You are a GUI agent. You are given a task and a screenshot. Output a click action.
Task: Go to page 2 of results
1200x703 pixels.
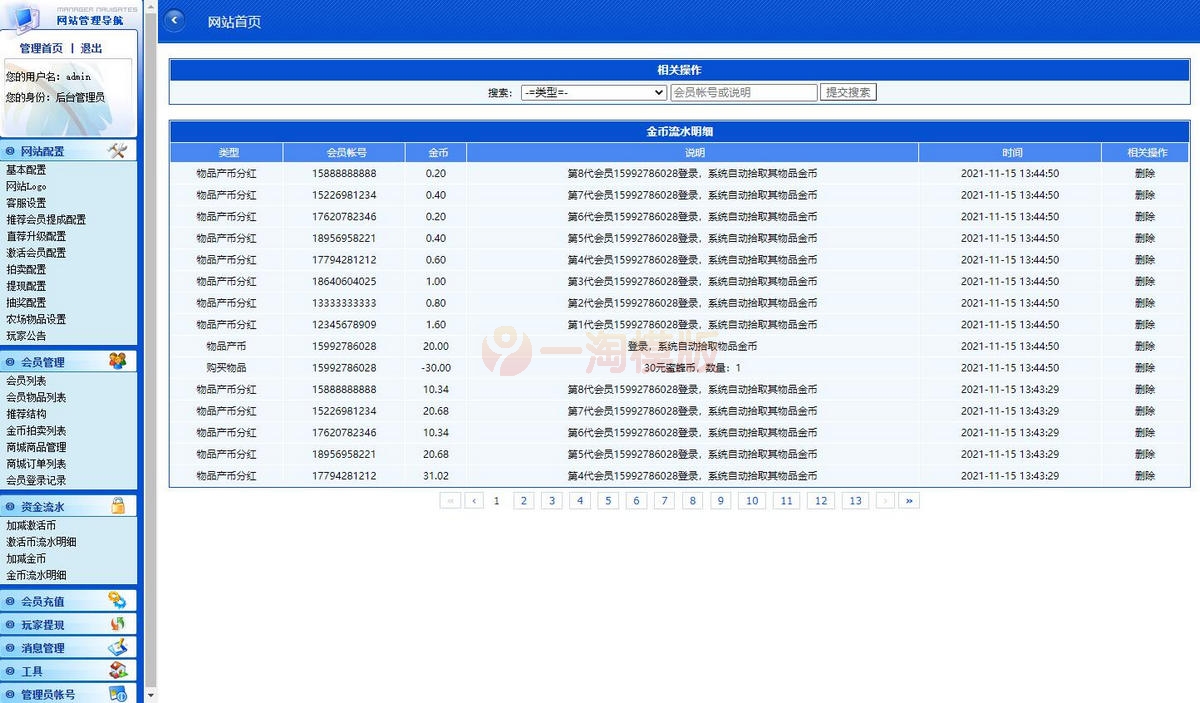click(x=524, y=501)
